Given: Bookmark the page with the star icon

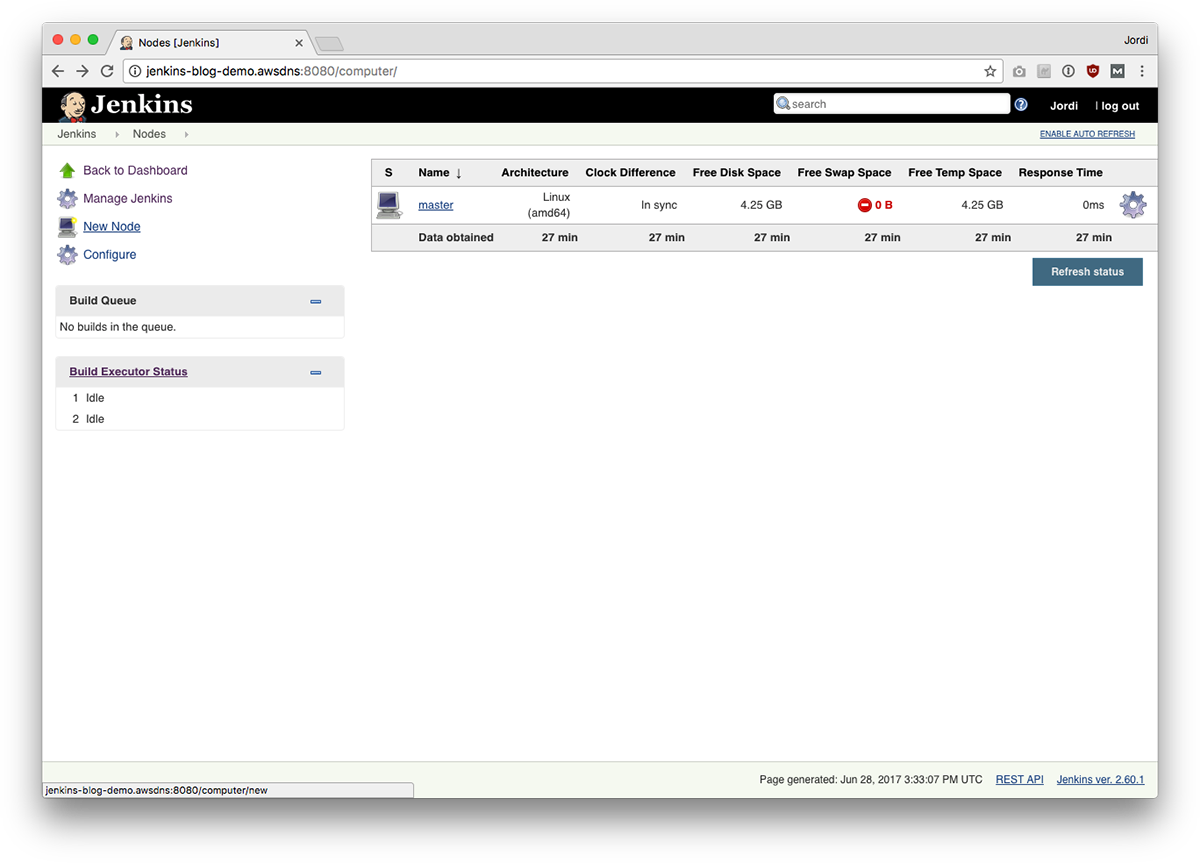Looking at the screenshot, I should 990,71.
